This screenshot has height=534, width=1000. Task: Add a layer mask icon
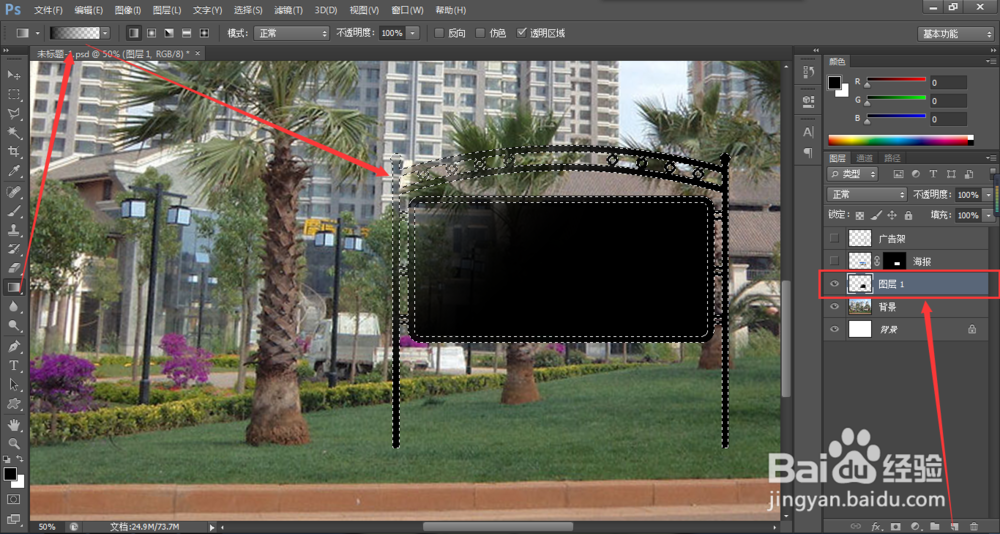coord(895,526)
